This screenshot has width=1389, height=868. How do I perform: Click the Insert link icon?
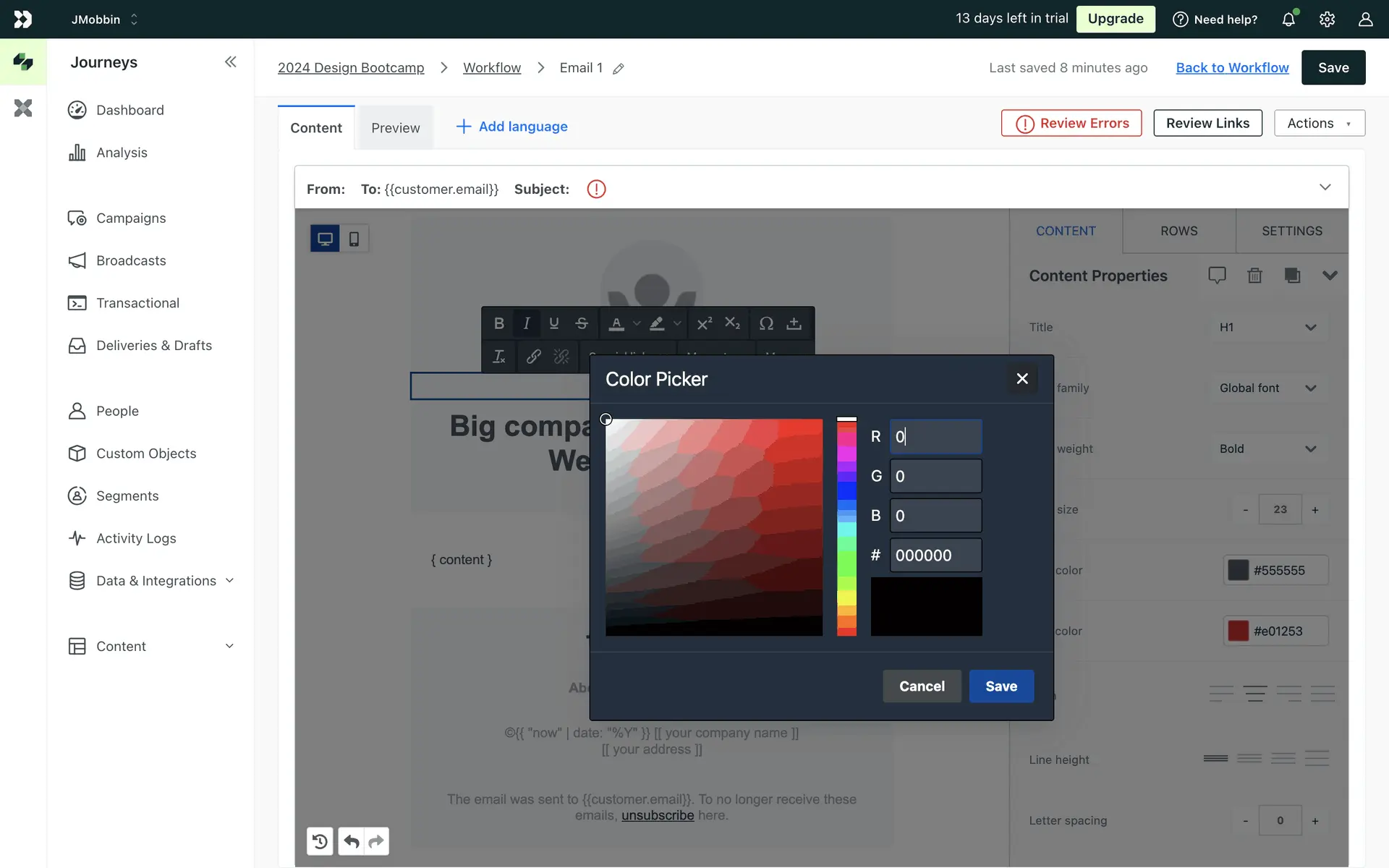(x=533, y=357)
